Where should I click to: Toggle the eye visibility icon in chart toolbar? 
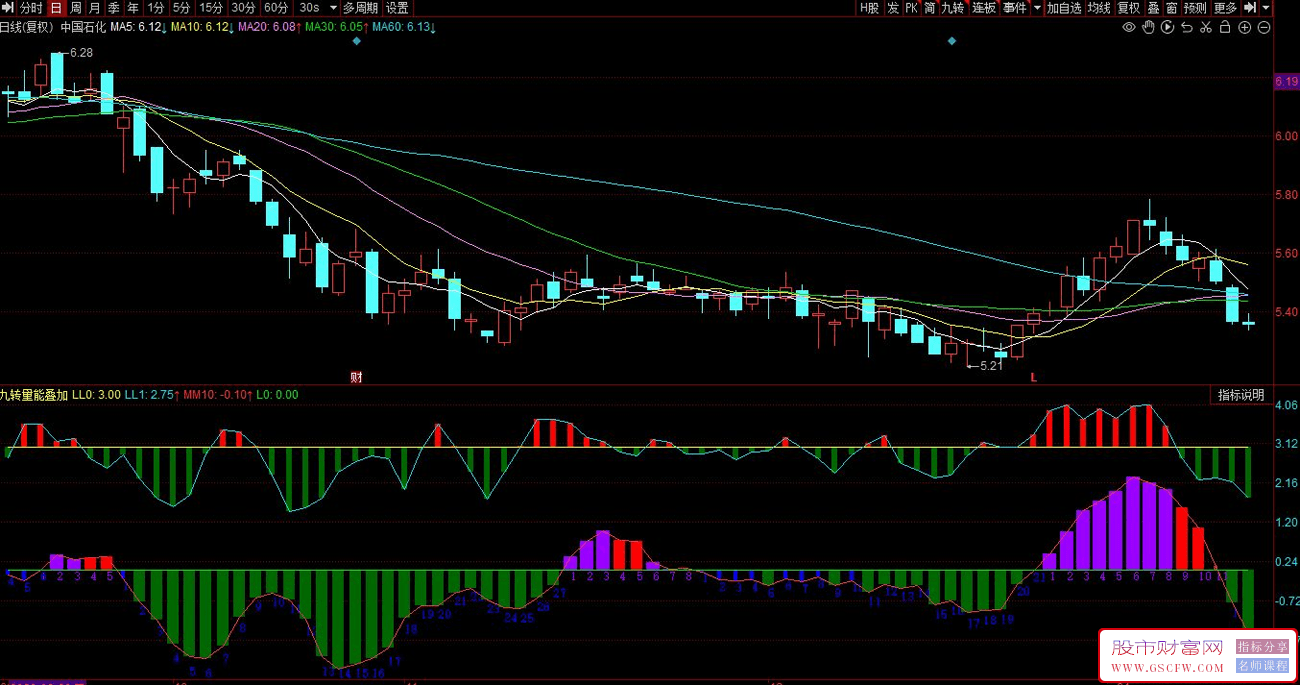click(1129, 27)
